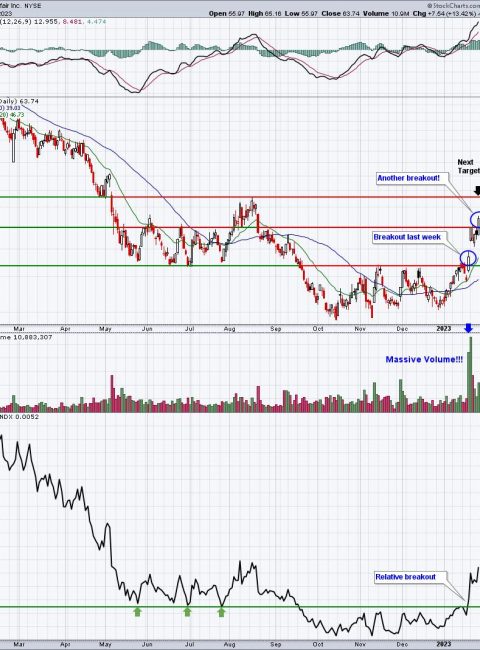Viewport: 480px width, 650px height.
Task: Select the 'Another breakout!' annotation box
Action: pos(408,178)
